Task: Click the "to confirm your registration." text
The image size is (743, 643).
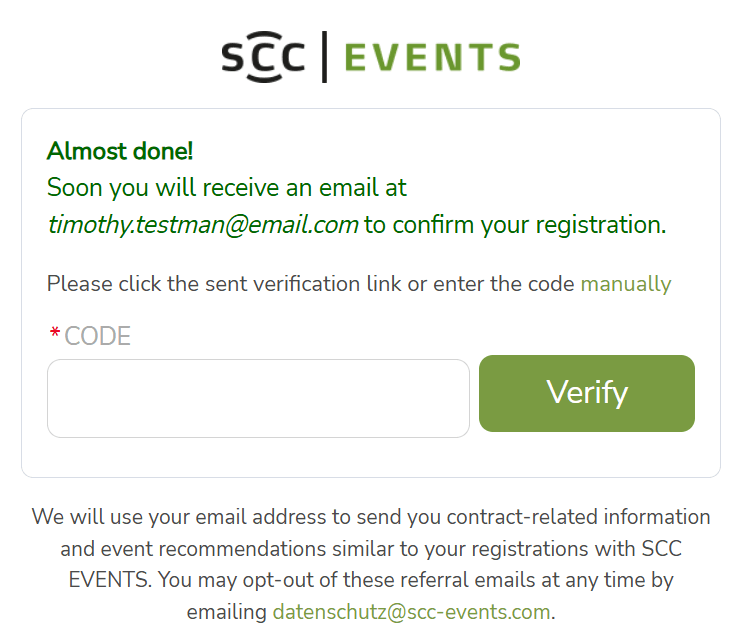Action: click(x=515, y=225)
